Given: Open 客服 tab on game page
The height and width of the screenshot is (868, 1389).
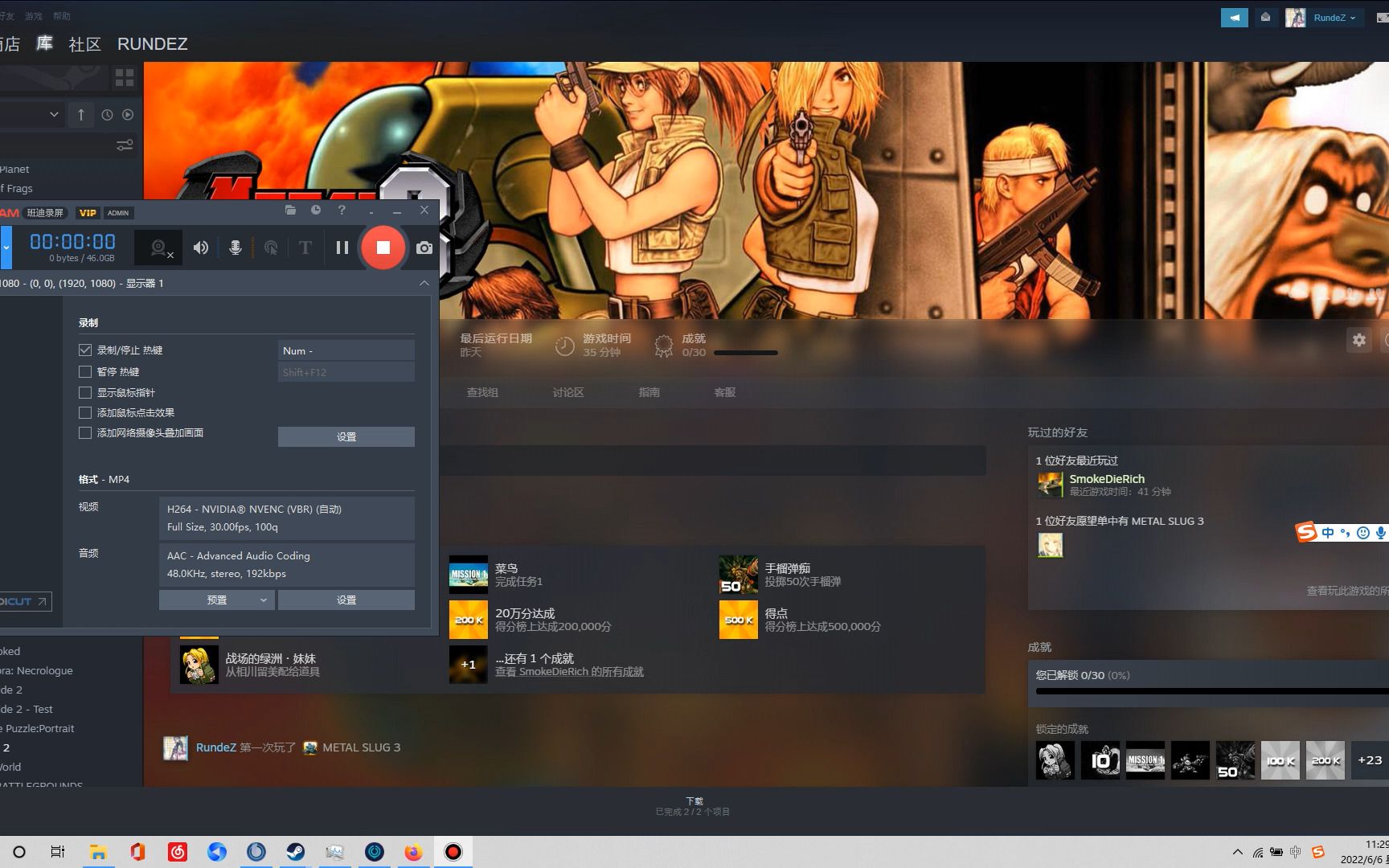Looking at the screenshot, I should pyautogui.click(x=725, y=392).
